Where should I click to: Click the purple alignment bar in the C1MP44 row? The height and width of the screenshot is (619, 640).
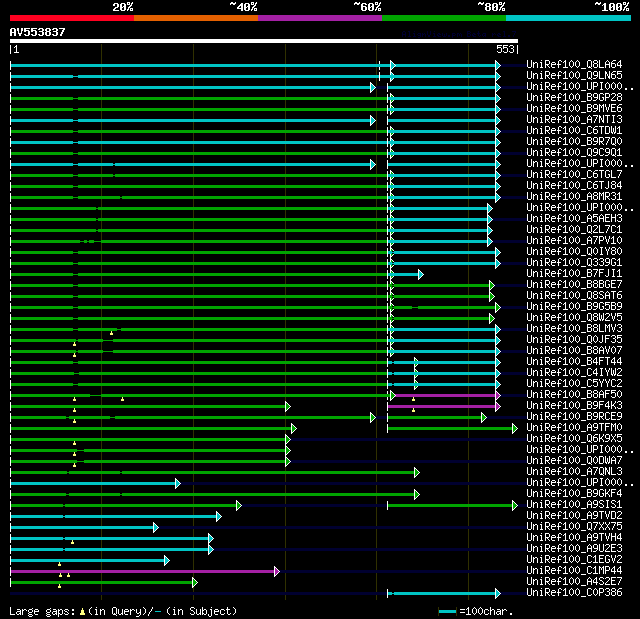click(x=145, y=571)
